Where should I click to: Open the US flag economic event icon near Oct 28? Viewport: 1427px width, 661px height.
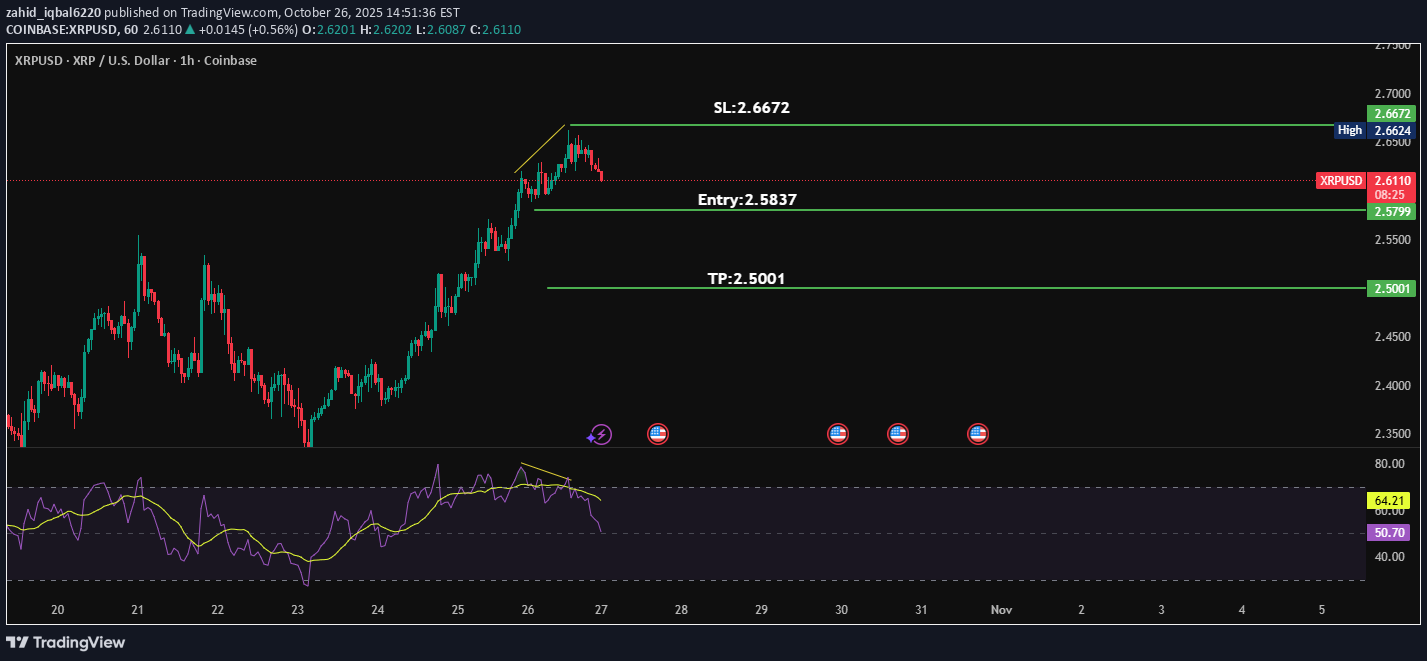[658, 434]
